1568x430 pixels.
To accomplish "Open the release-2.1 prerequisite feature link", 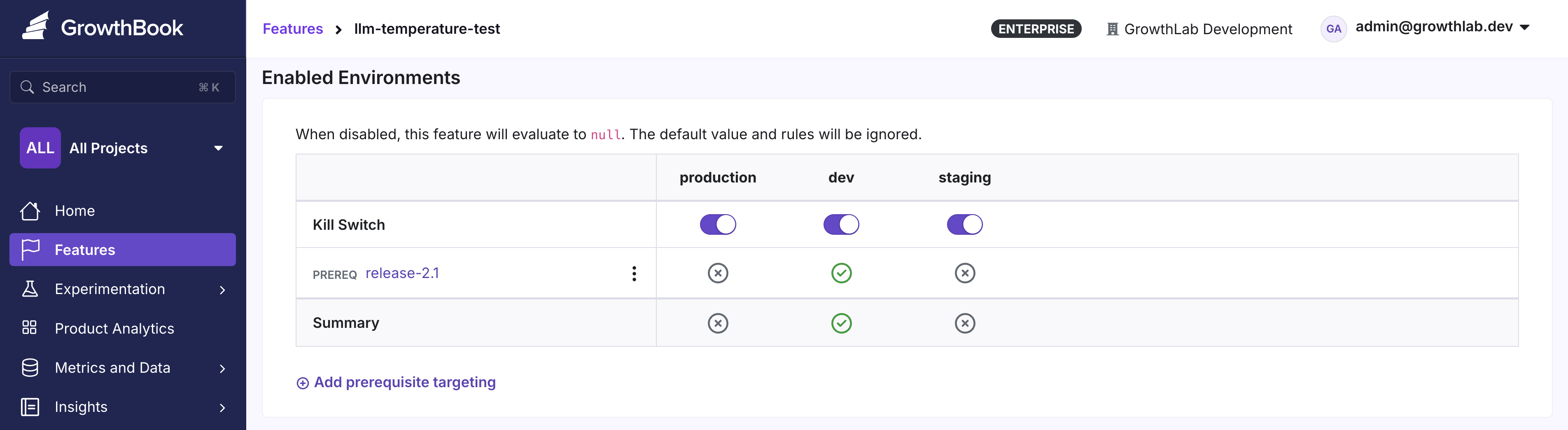I will coord(402,273).
